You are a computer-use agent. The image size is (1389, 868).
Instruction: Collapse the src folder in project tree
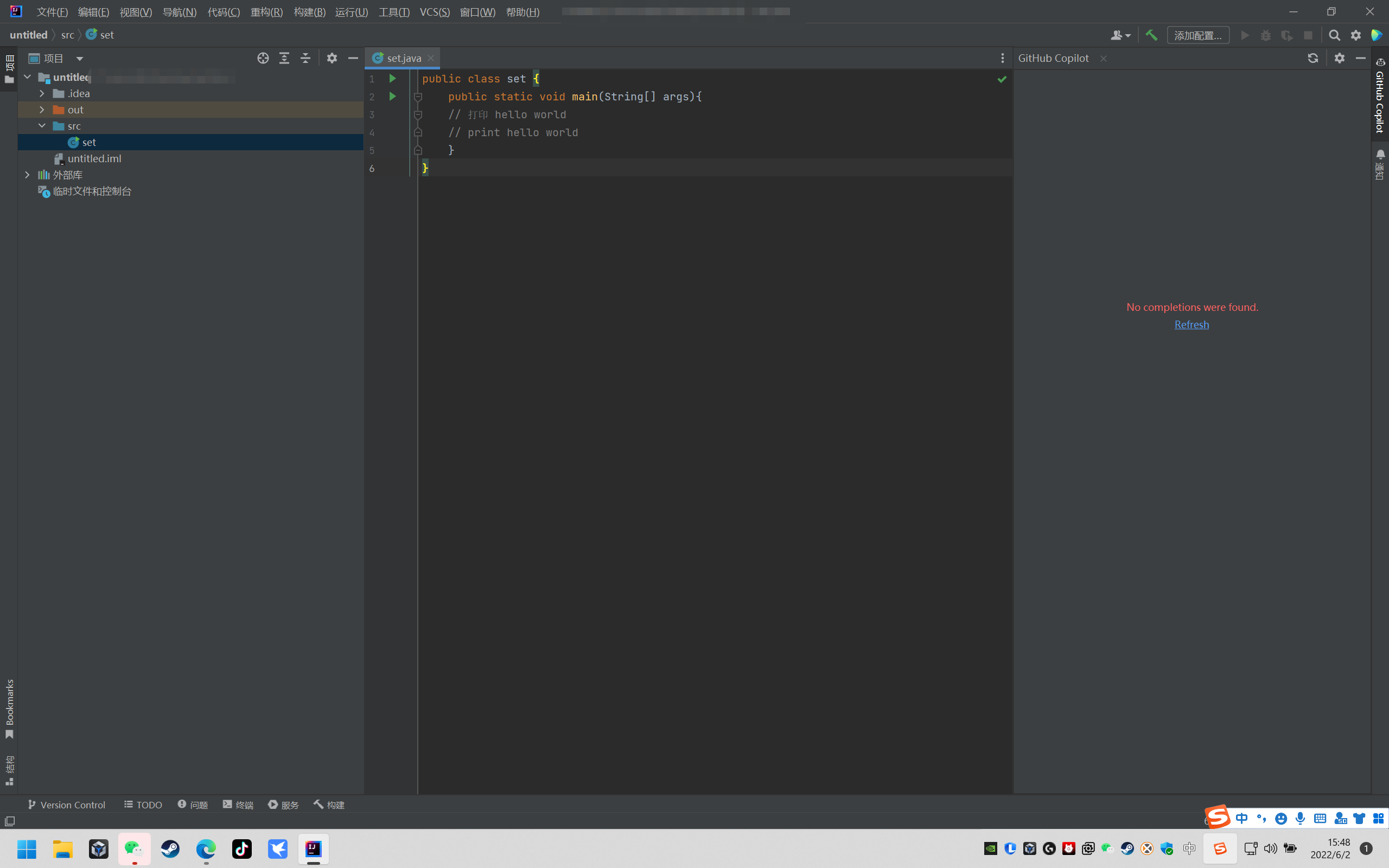41,126
